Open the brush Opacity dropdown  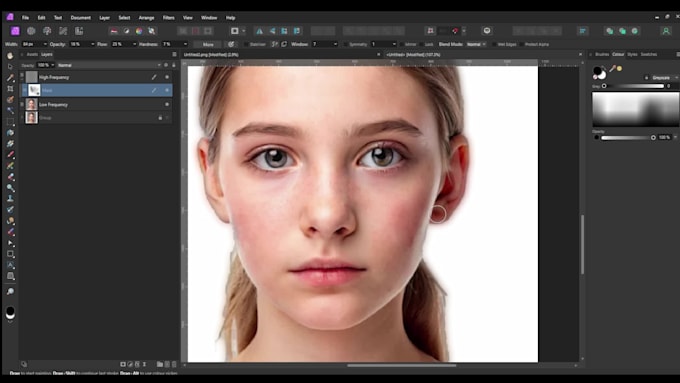tap(92, 44)
